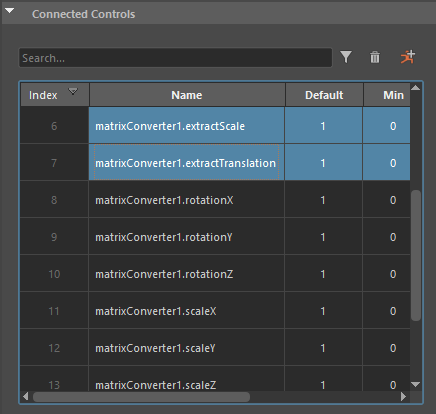Image resolution: width=436 pixels, height=414 pixels.
Task: Click the vertical scrollbar thumb
Action: tap(416, 255)
